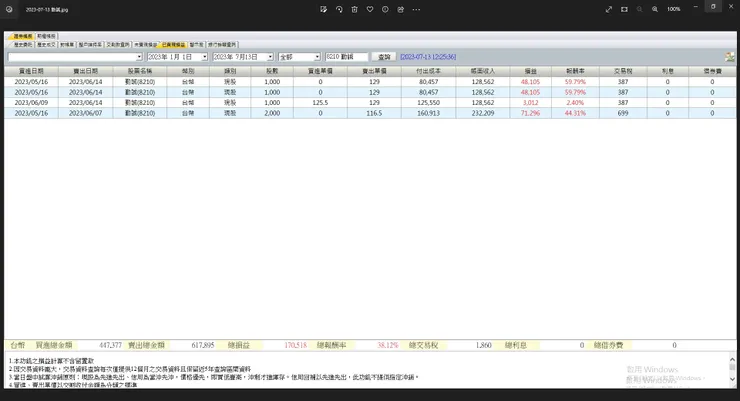Click the photo viewer edit image icon
Screen dimensions: 740x401
[323, 9]
